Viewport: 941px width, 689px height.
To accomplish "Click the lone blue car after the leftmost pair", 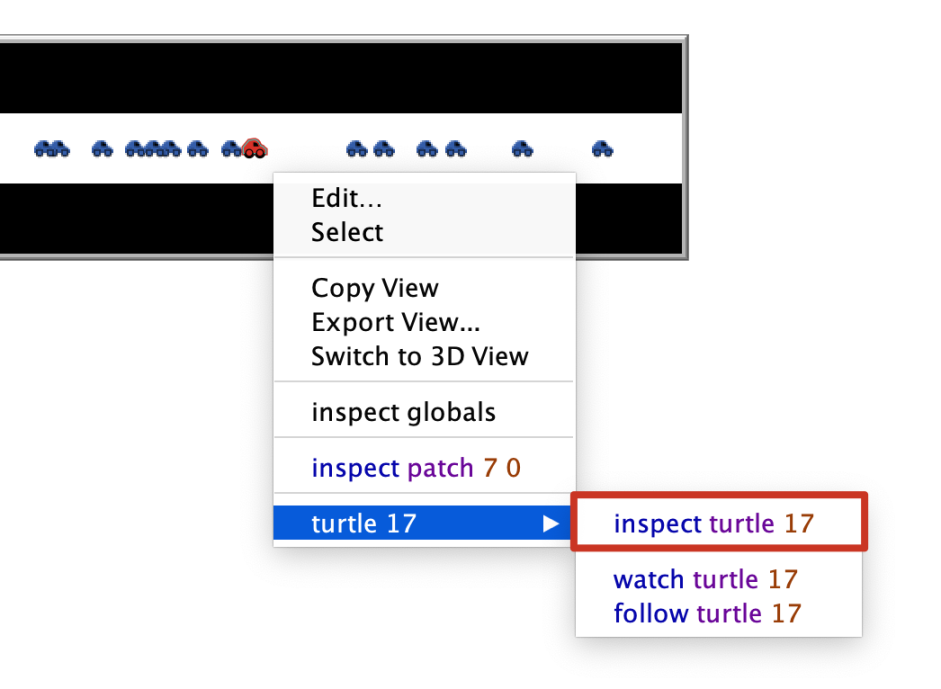I will [x=102, y=149].
